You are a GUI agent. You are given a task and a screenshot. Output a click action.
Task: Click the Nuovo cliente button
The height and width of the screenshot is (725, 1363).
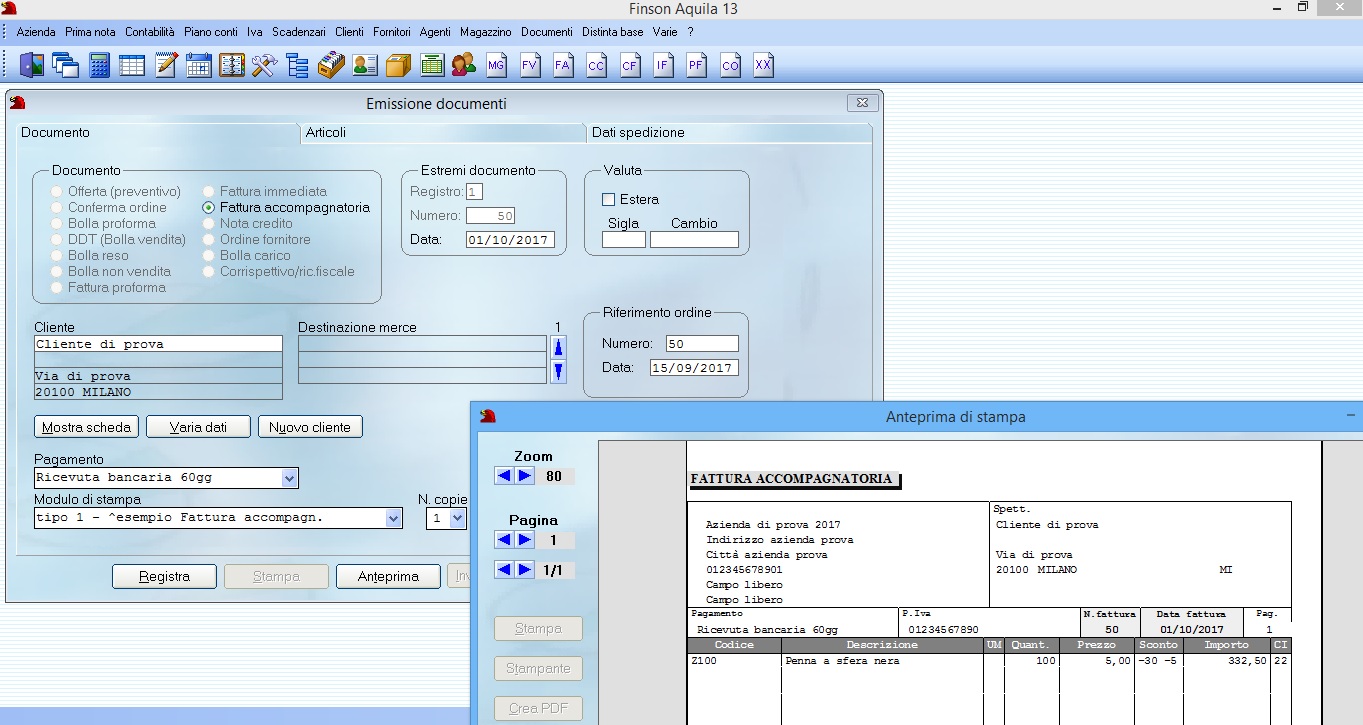(310, 427)
